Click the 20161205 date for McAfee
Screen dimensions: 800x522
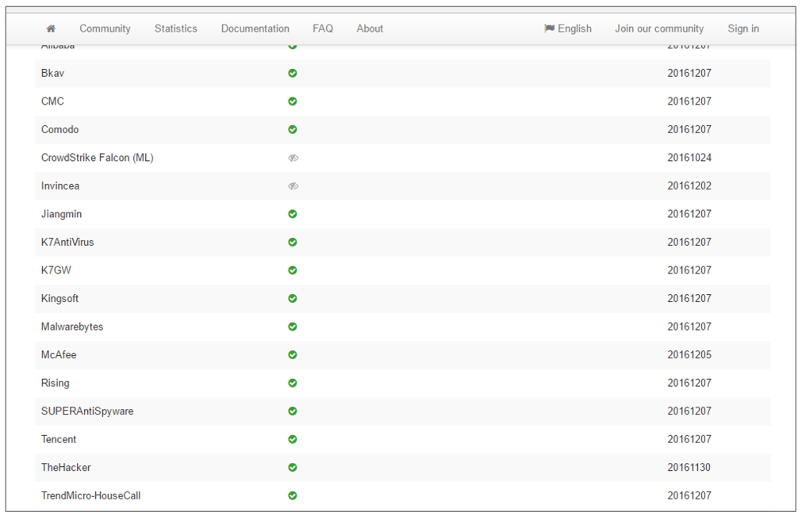(689, 355)
